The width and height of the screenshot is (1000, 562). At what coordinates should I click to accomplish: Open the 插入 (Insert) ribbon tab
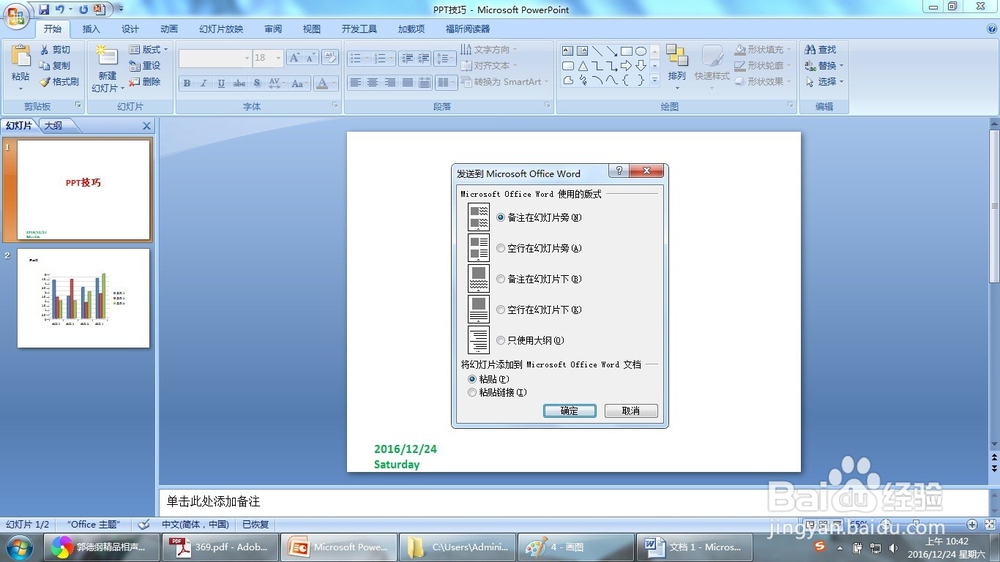(91, 29)
